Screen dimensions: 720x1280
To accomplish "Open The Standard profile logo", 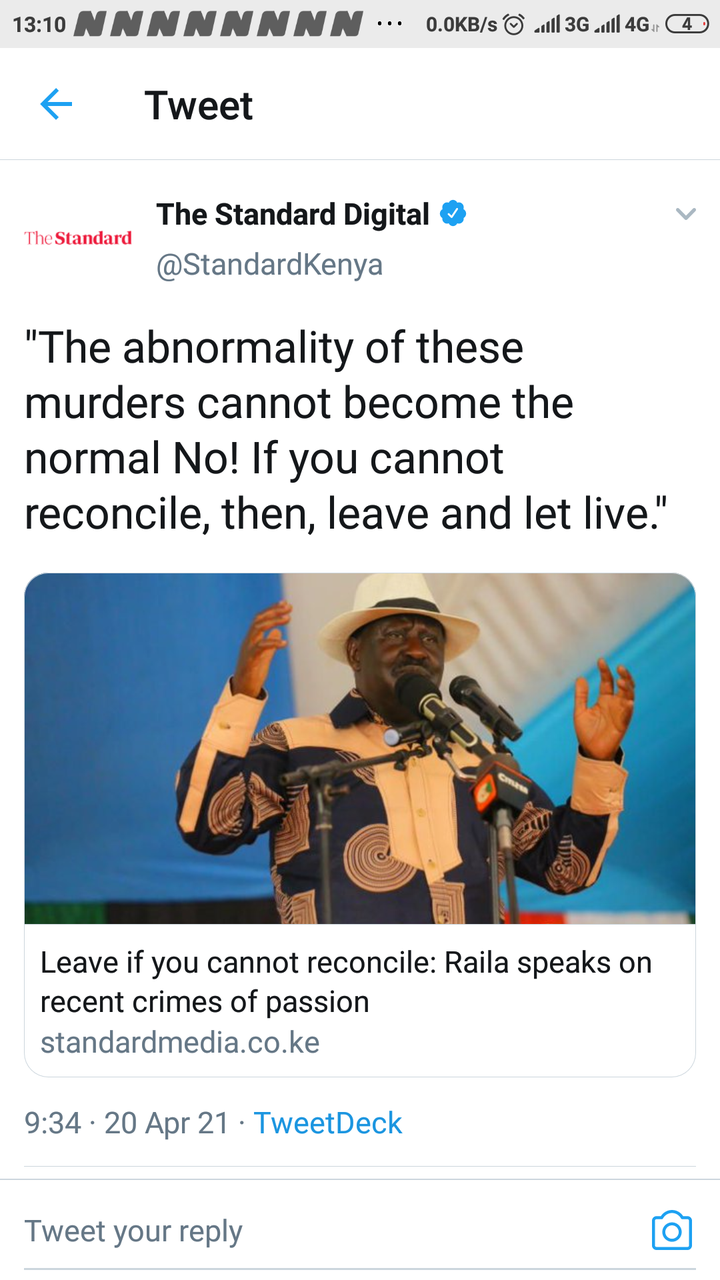I will coord(78,238).
